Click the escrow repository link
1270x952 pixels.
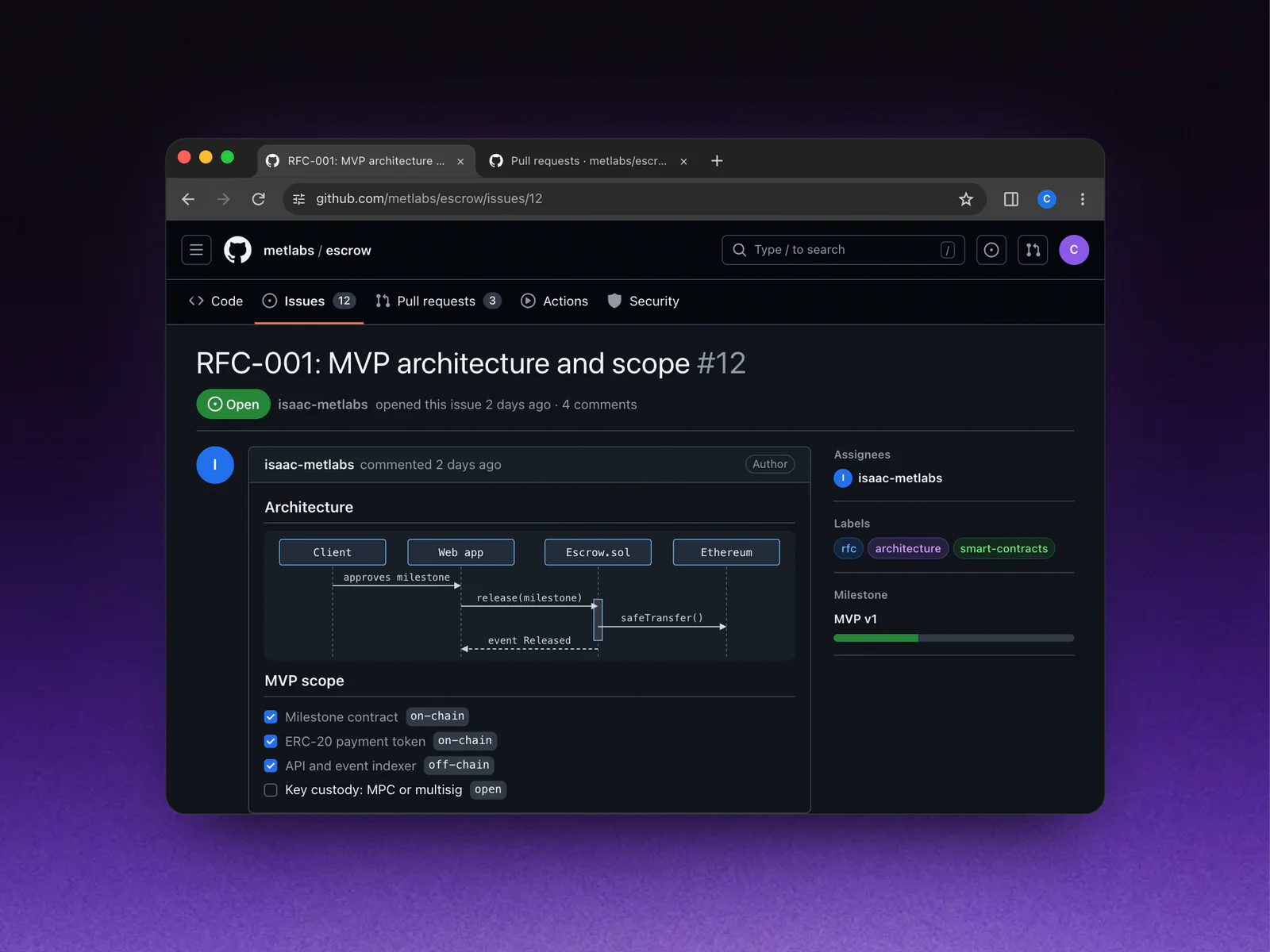[348, 251]
